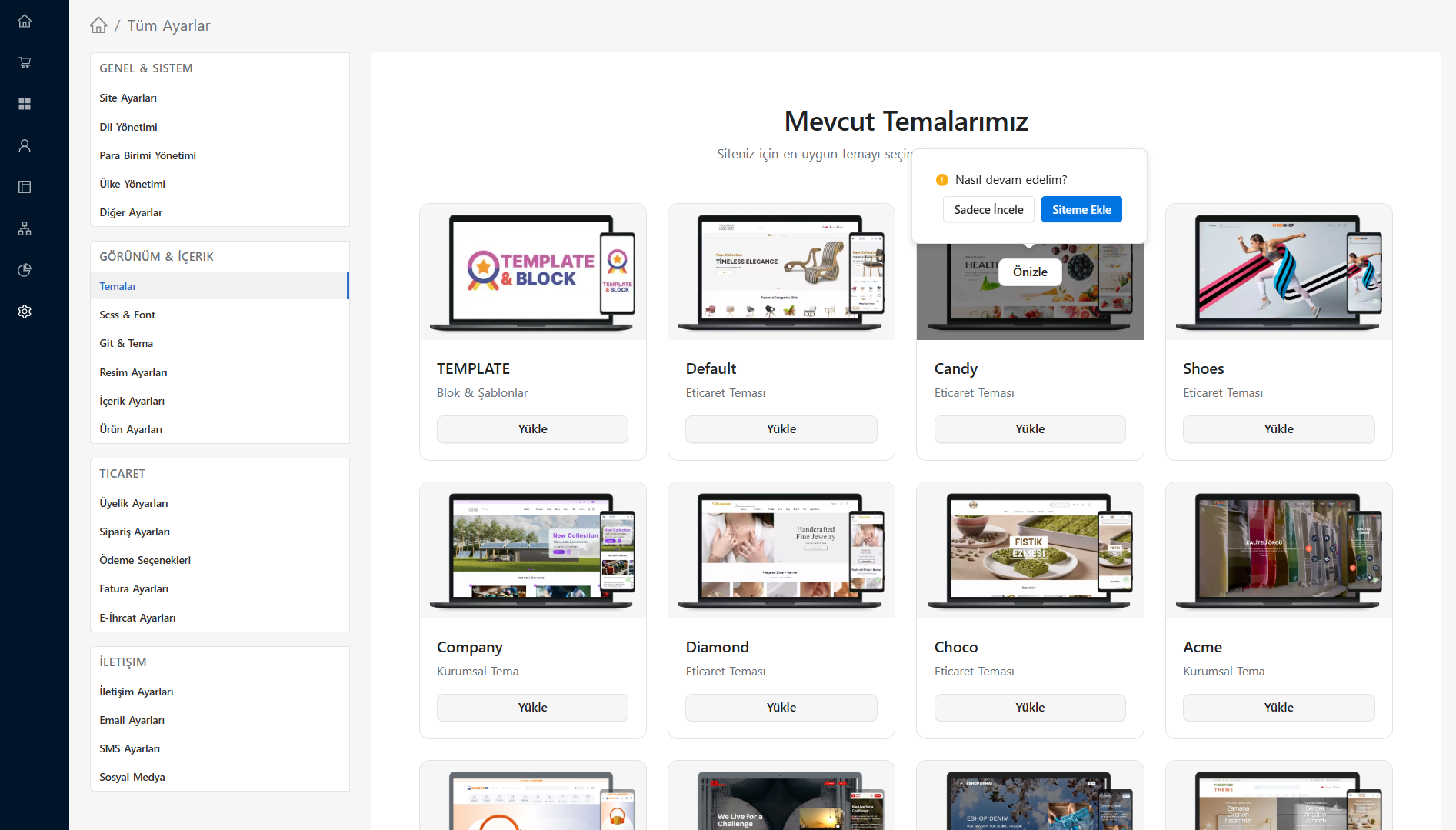Open the layout panel sidebar icon
This screenshot has width=1456, height=830.
pyautogui.click(x=25, y=187)
